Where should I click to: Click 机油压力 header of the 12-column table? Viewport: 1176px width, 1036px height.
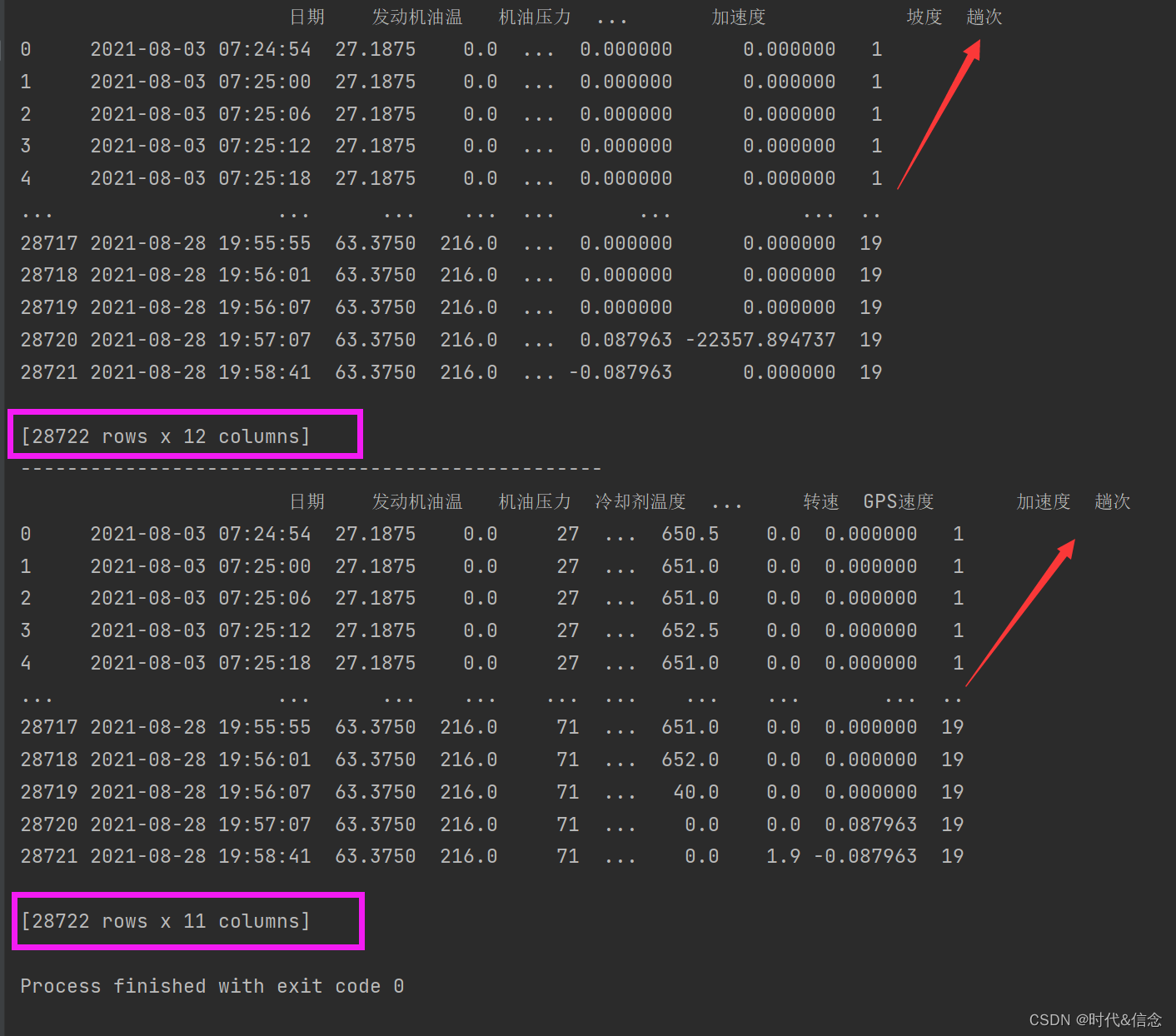[x=535, y=17]
